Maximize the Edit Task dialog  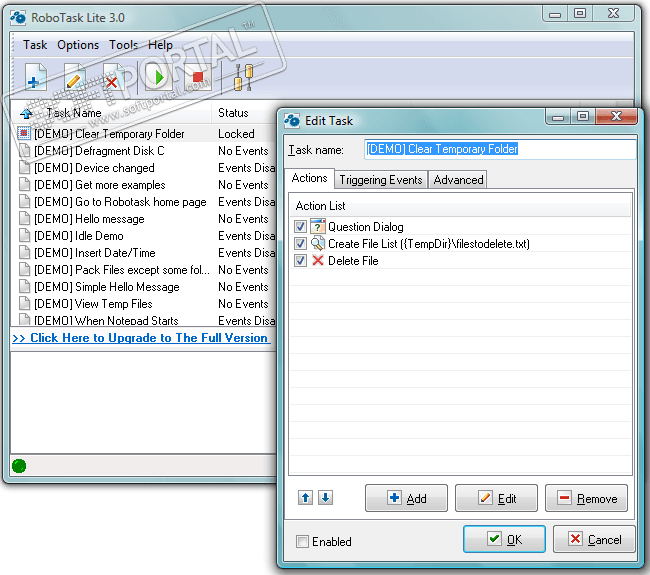583,116
